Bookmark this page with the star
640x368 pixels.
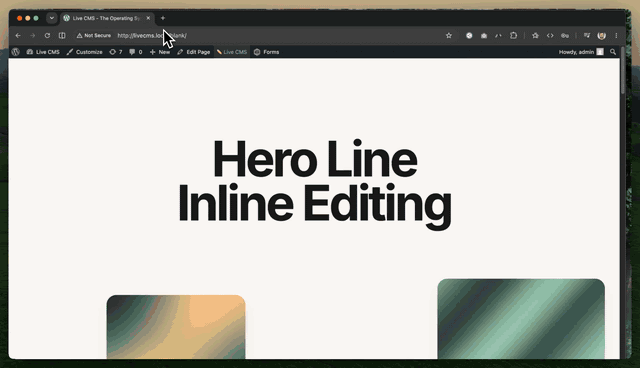point(449,35)
